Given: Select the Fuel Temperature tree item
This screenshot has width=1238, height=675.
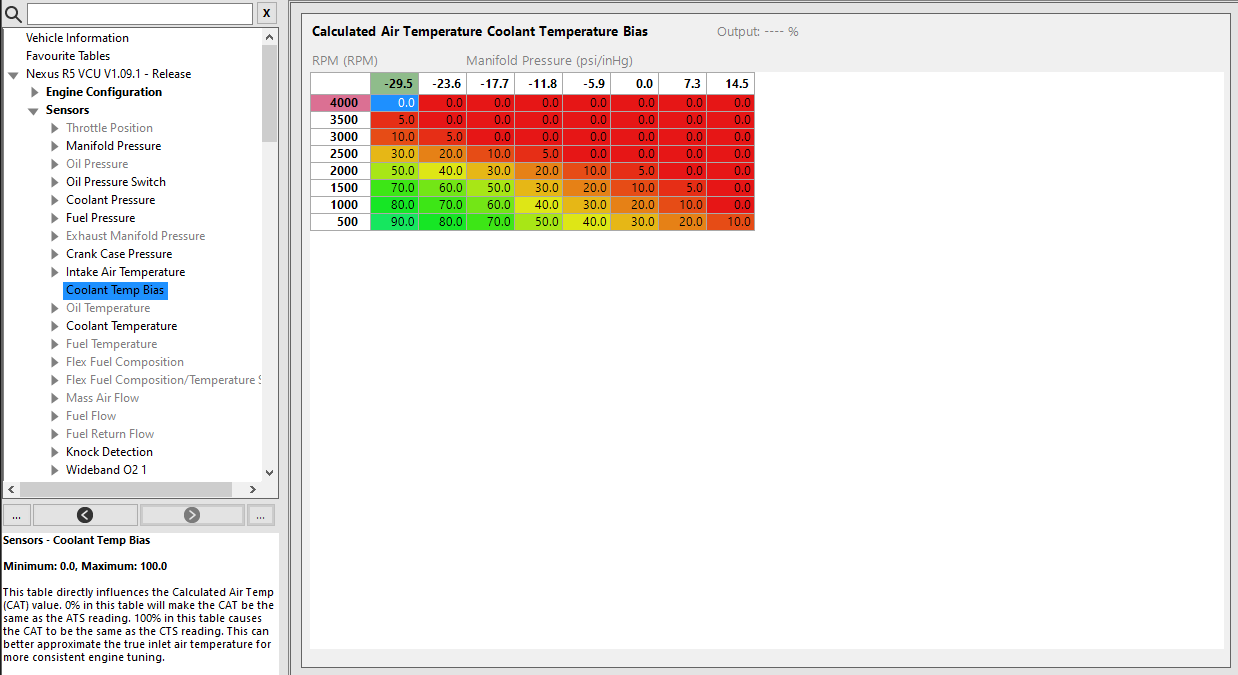Looking at the screenshot, I should point(111,344).
